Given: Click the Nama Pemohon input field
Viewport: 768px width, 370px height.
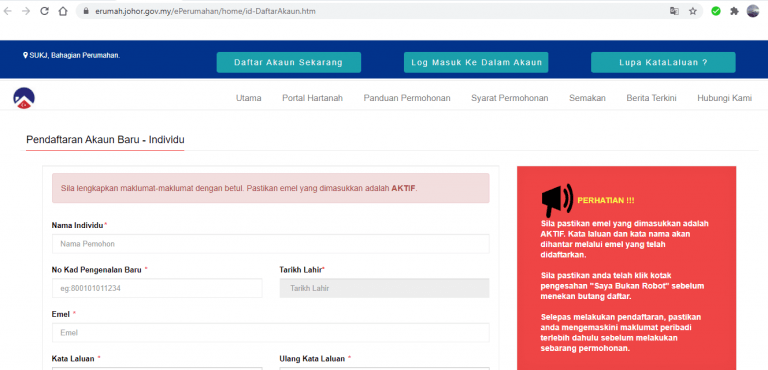Looking at the screenshot, I should tap(270, 244).
